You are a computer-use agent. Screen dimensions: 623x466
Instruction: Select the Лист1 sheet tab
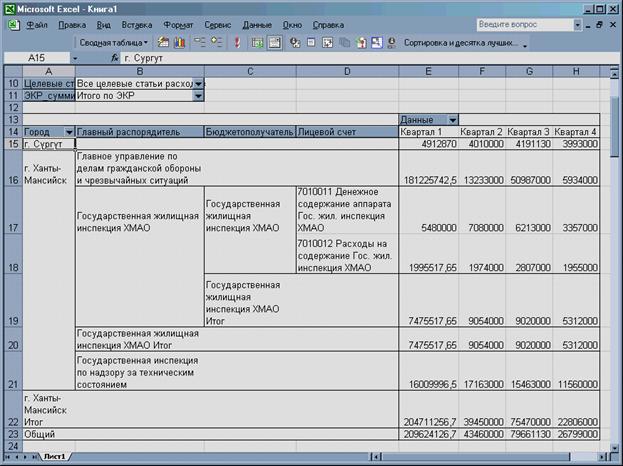click(54, 457)
